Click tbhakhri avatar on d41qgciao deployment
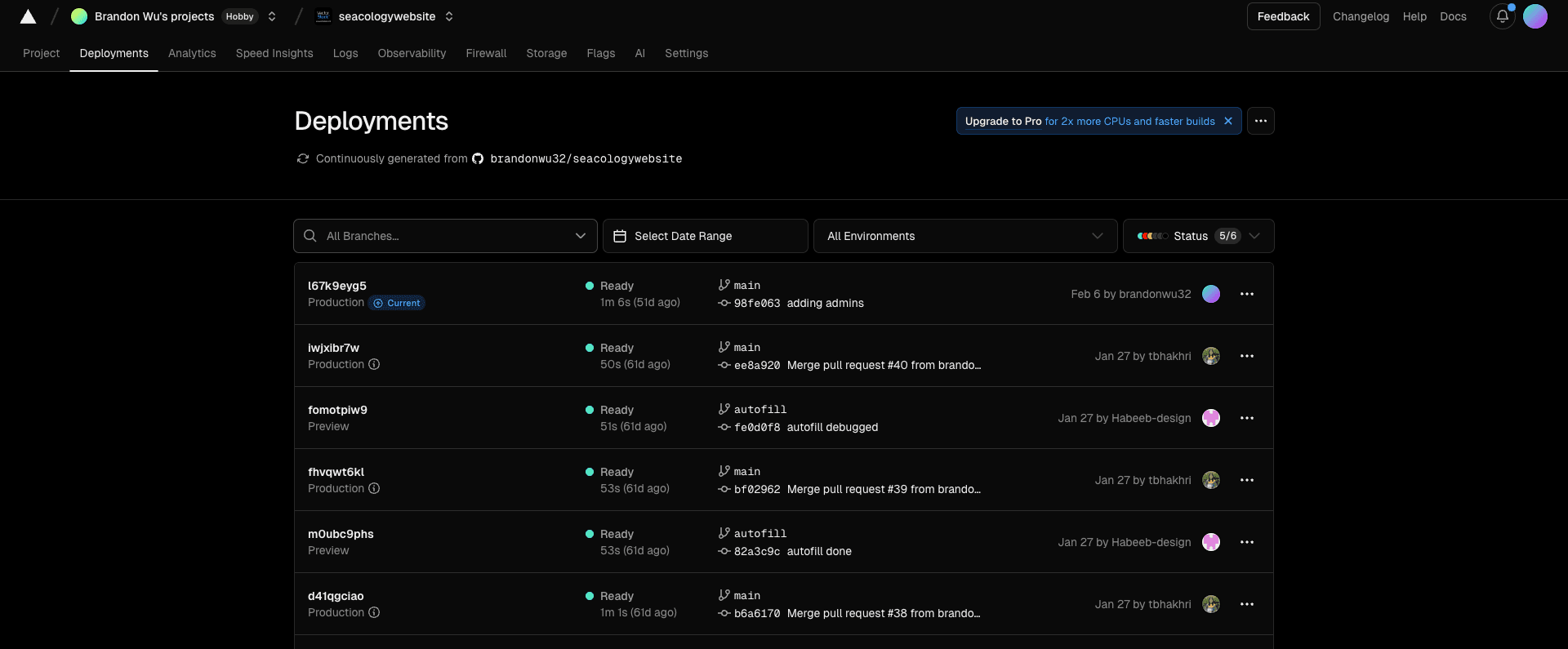Screen dimensions: 1568x649 tap(1210, 604)
